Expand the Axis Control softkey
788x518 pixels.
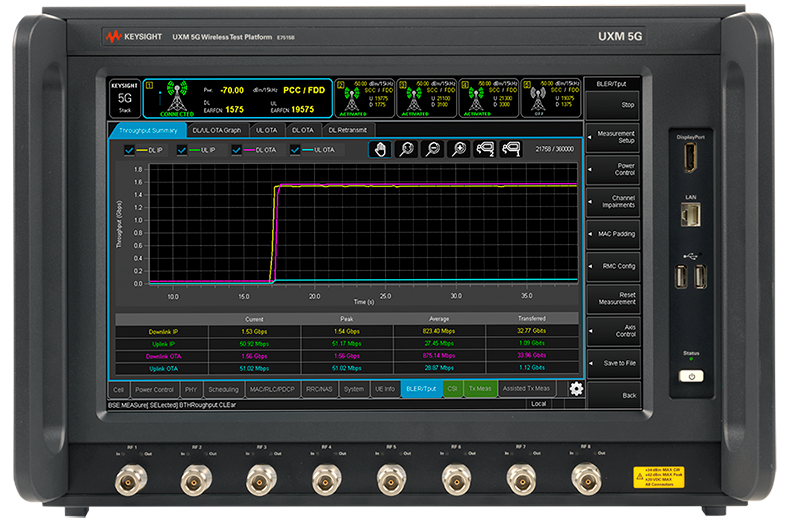613,331
